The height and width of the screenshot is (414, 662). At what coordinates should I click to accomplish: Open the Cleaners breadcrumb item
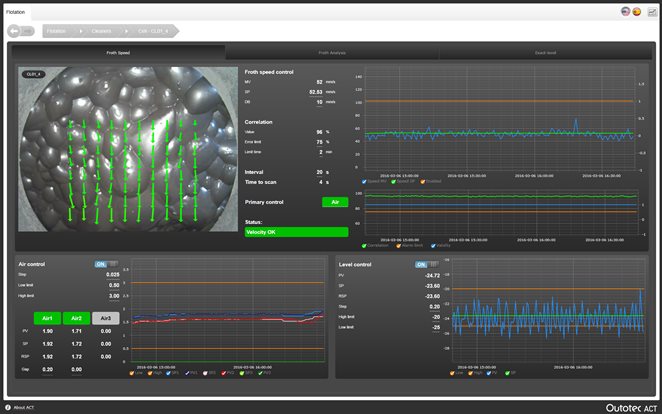(x=101, y=31)
